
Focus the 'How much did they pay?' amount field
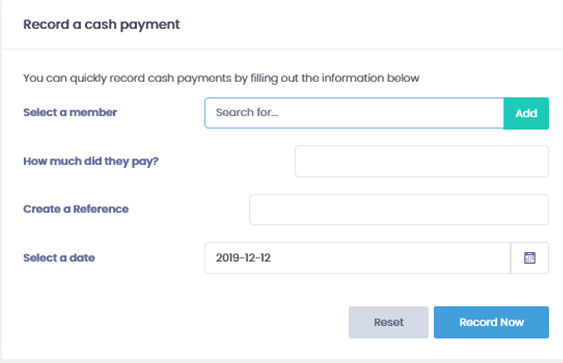pyautogui.click(x=422, y=161)
